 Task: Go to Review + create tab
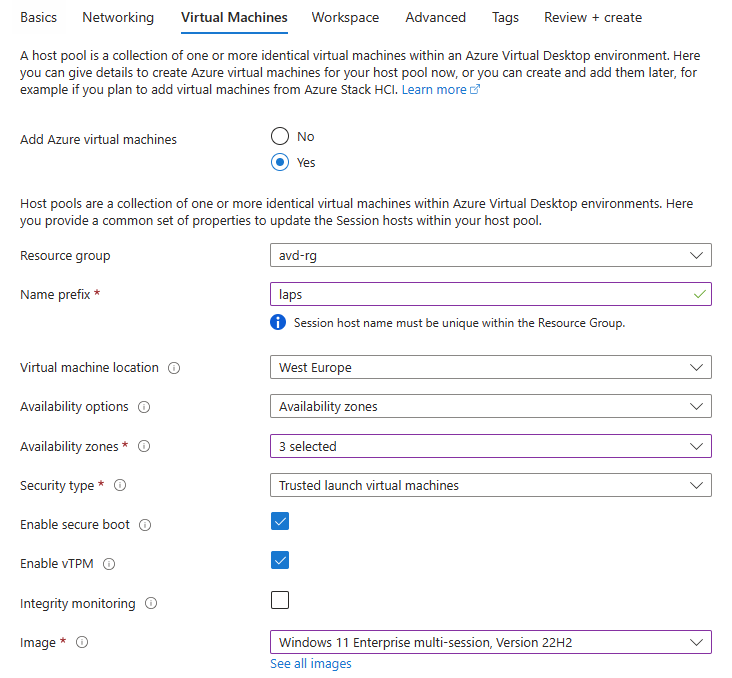pos(593,18)
